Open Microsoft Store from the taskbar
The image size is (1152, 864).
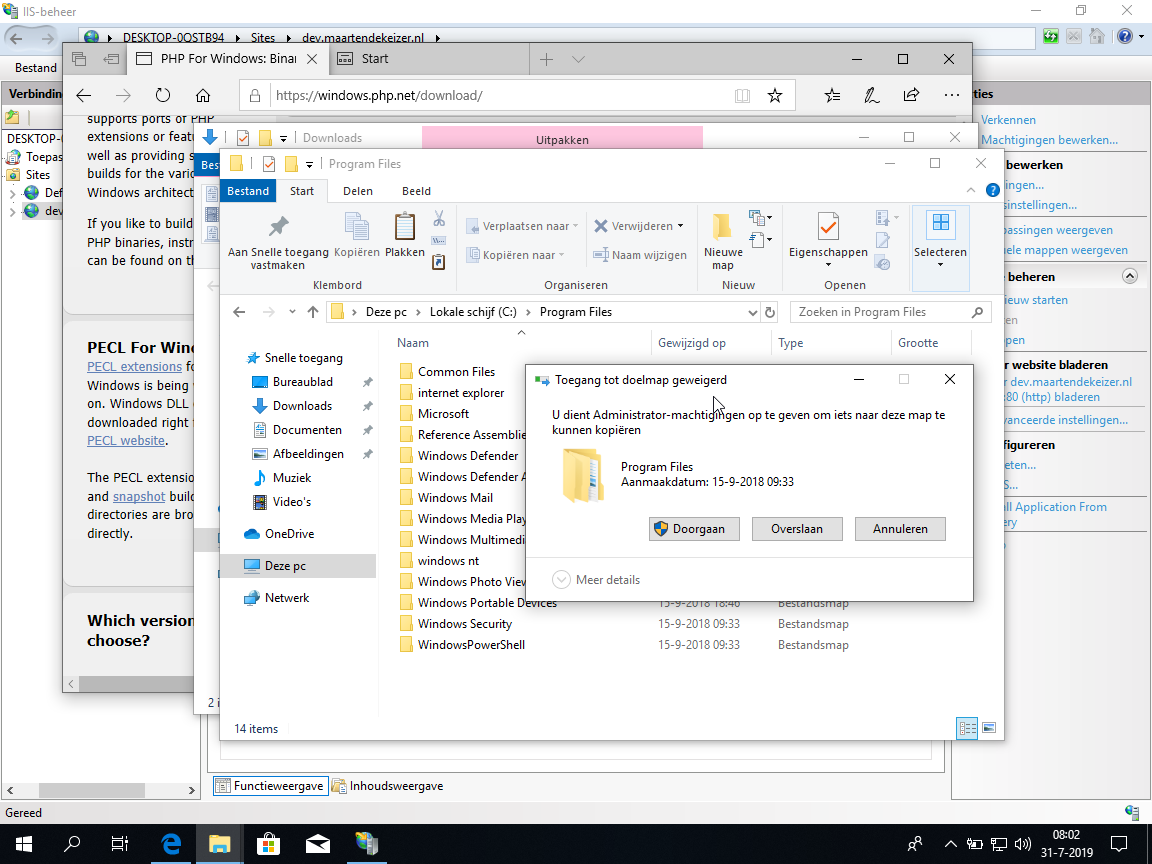coord(268,843)
